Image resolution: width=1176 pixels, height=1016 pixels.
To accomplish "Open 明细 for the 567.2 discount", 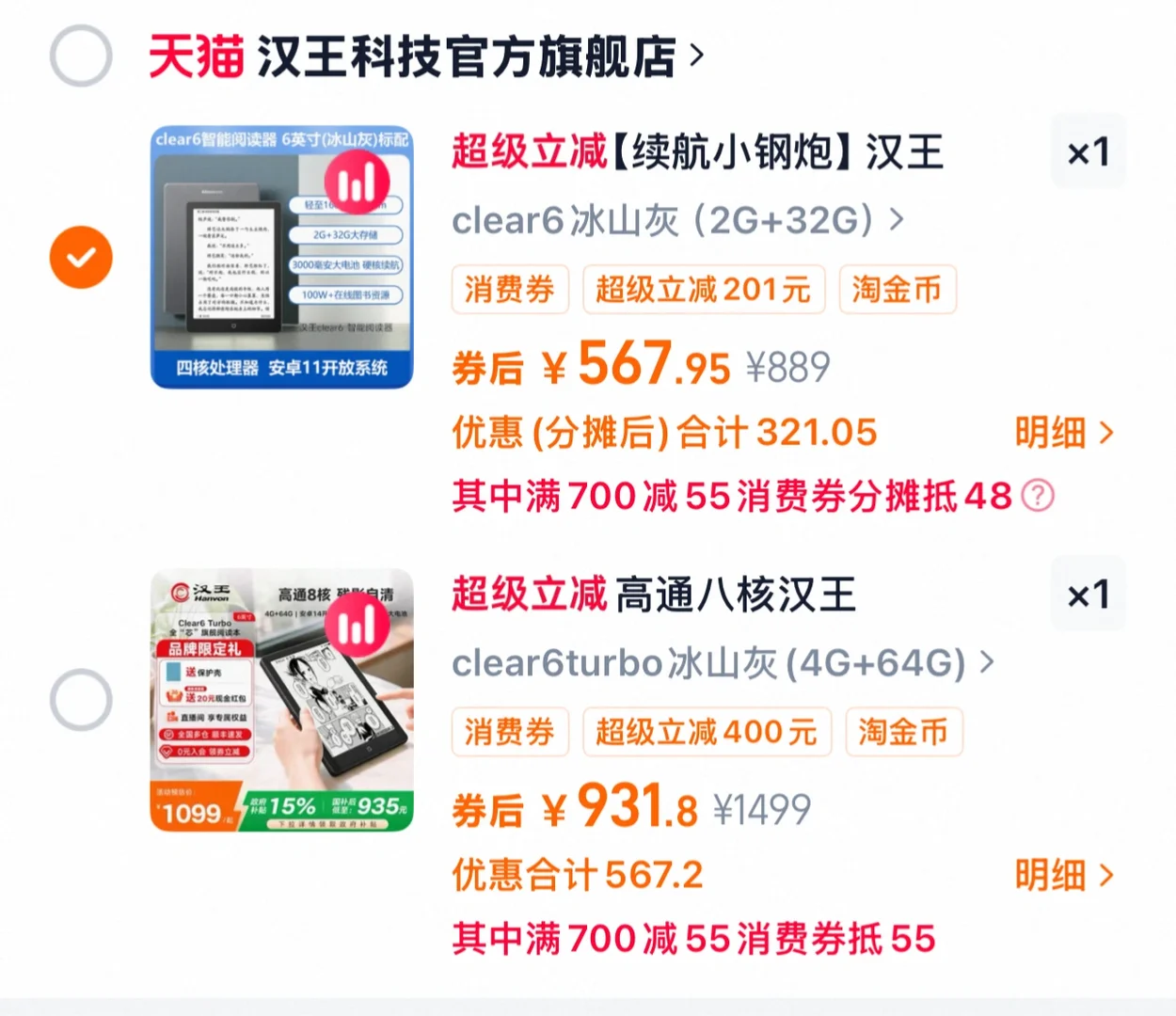I will point(1064,876).
